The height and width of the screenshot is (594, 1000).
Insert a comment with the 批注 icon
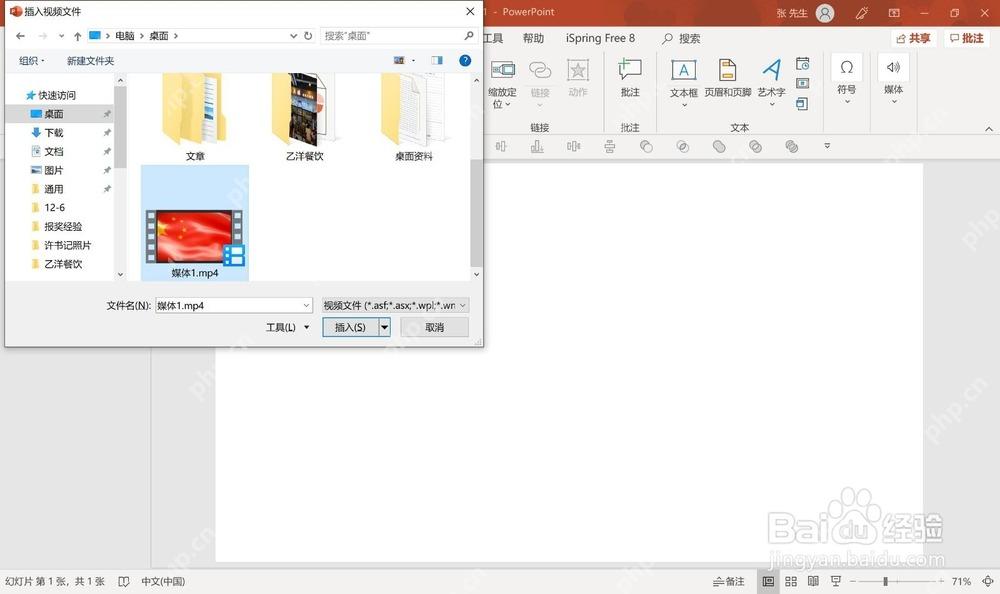point(629,69)
